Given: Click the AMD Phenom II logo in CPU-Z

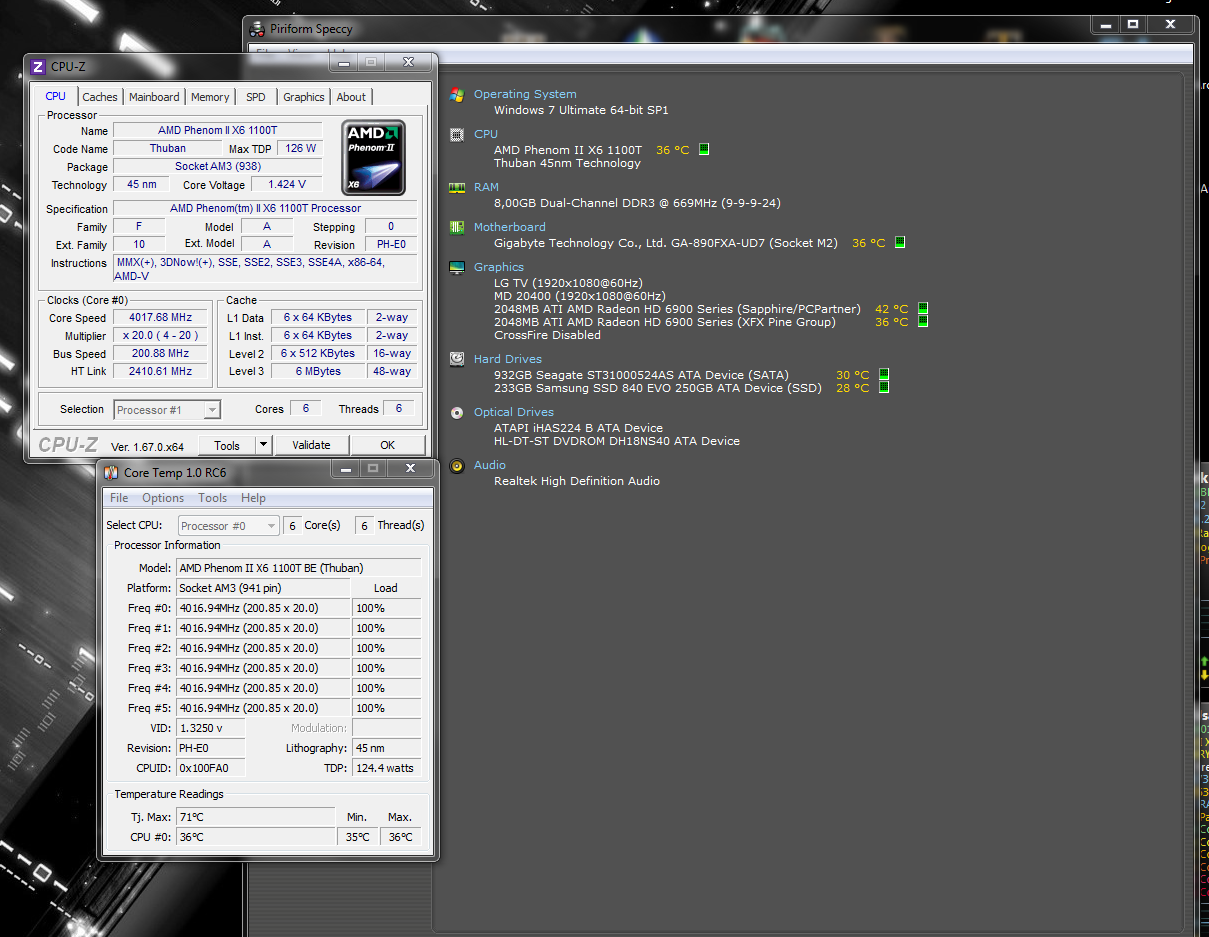Looking at the screenshot, I should tap(373, 157).
